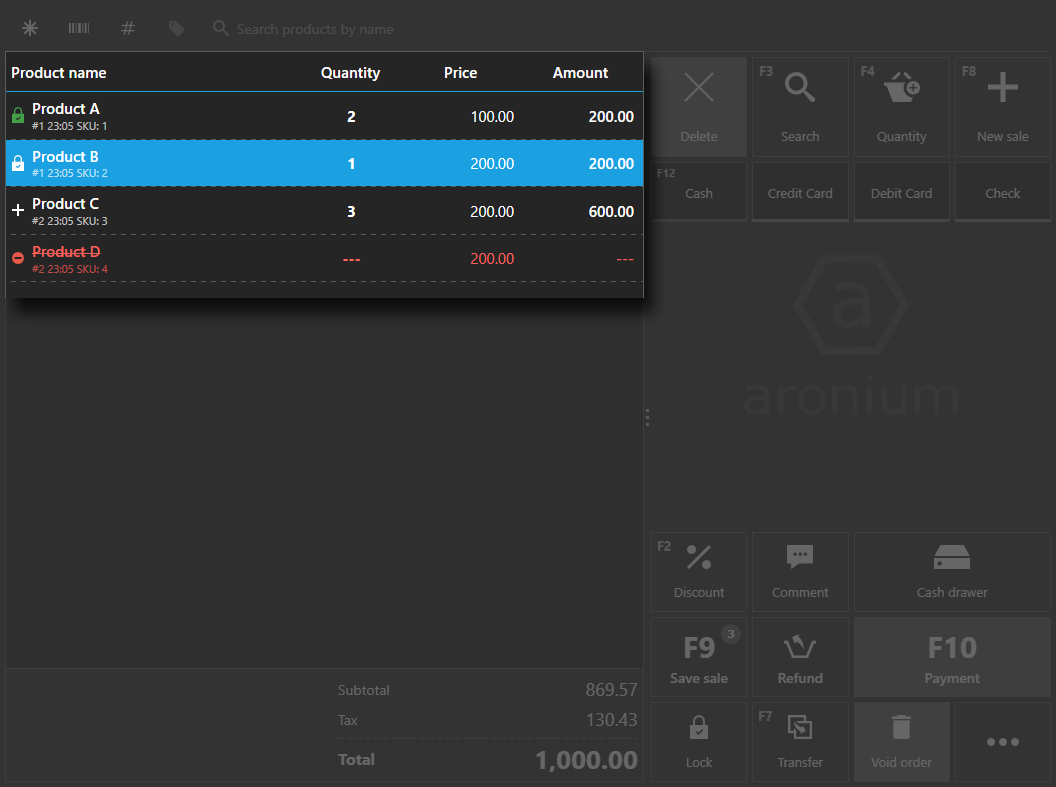
Task: Toggle the Lock button
Action: click(698, 742)
